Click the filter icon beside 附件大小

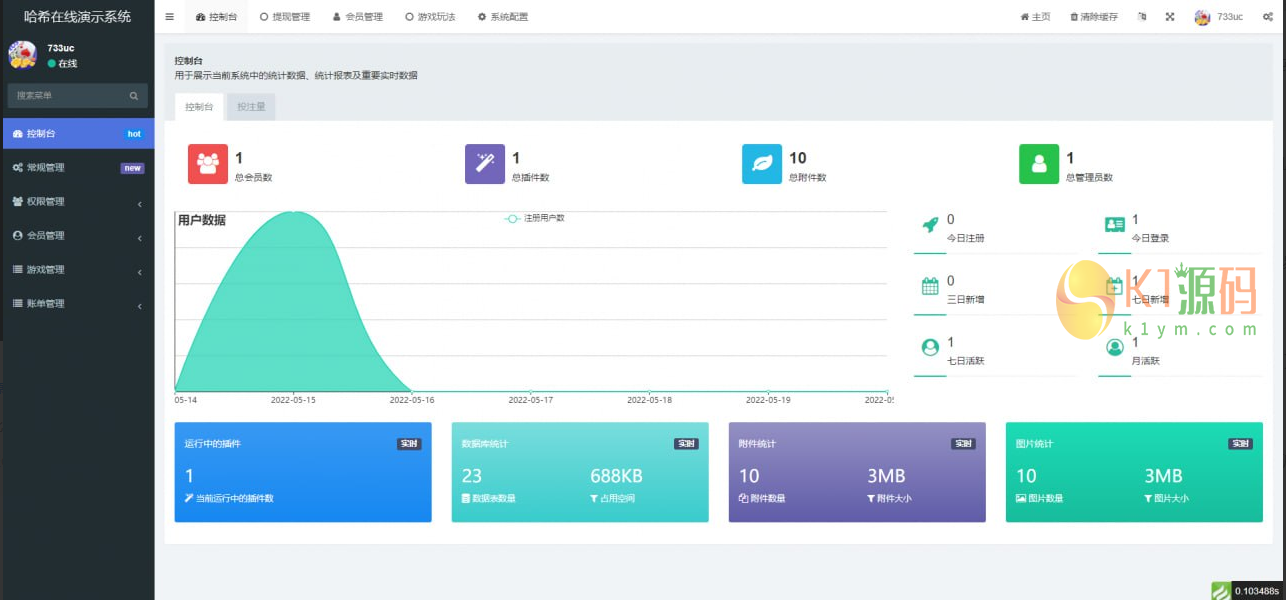[x=871, y=498]
